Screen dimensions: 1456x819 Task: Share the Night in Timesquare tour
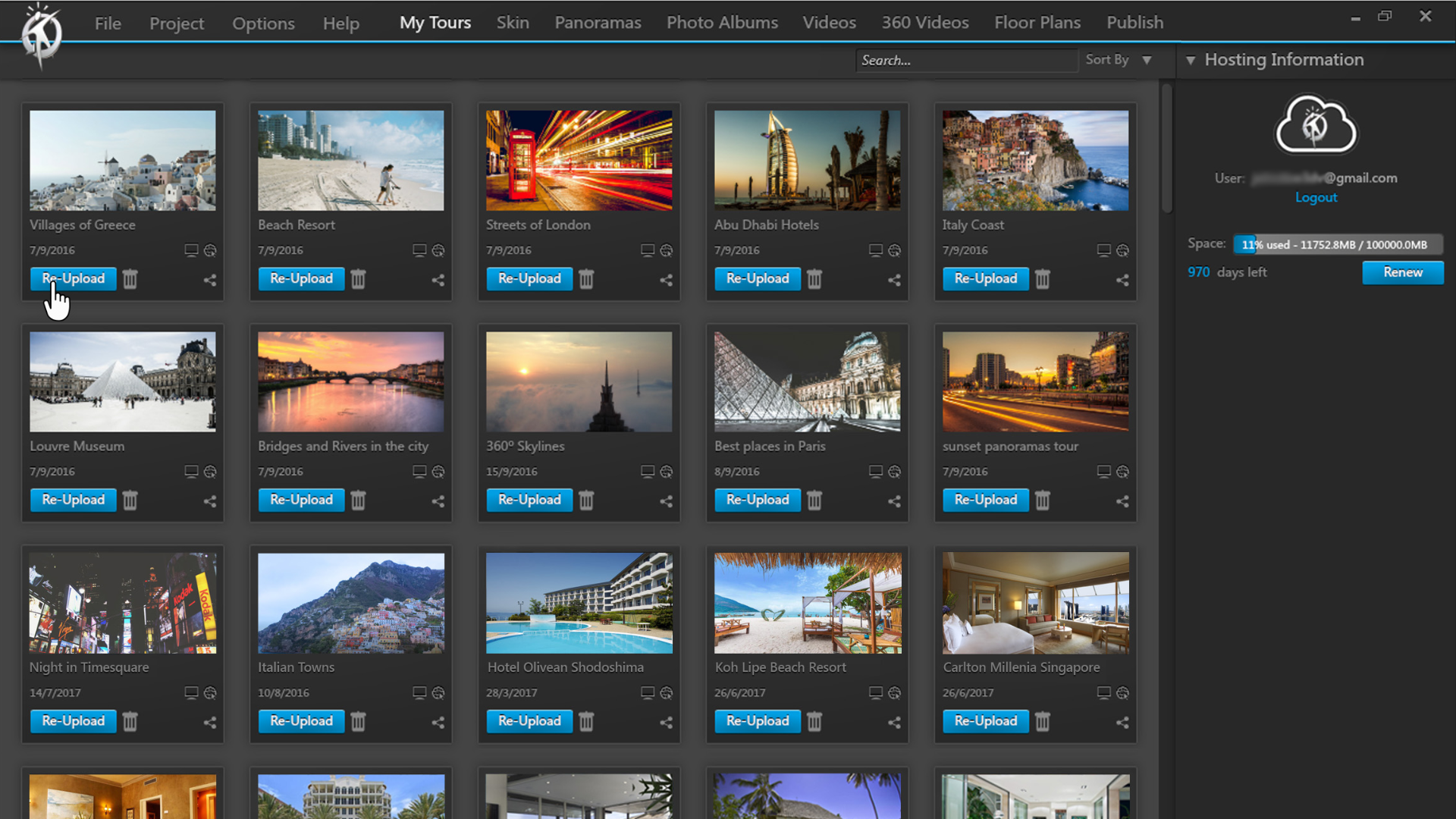point(210,723)
